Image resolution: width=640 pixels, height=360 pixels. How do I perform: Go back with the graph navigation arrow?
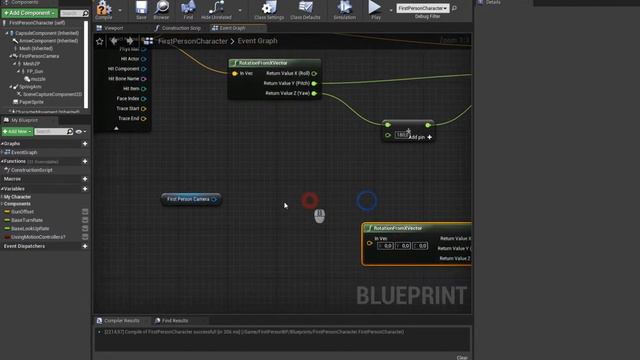pos(114,41)
